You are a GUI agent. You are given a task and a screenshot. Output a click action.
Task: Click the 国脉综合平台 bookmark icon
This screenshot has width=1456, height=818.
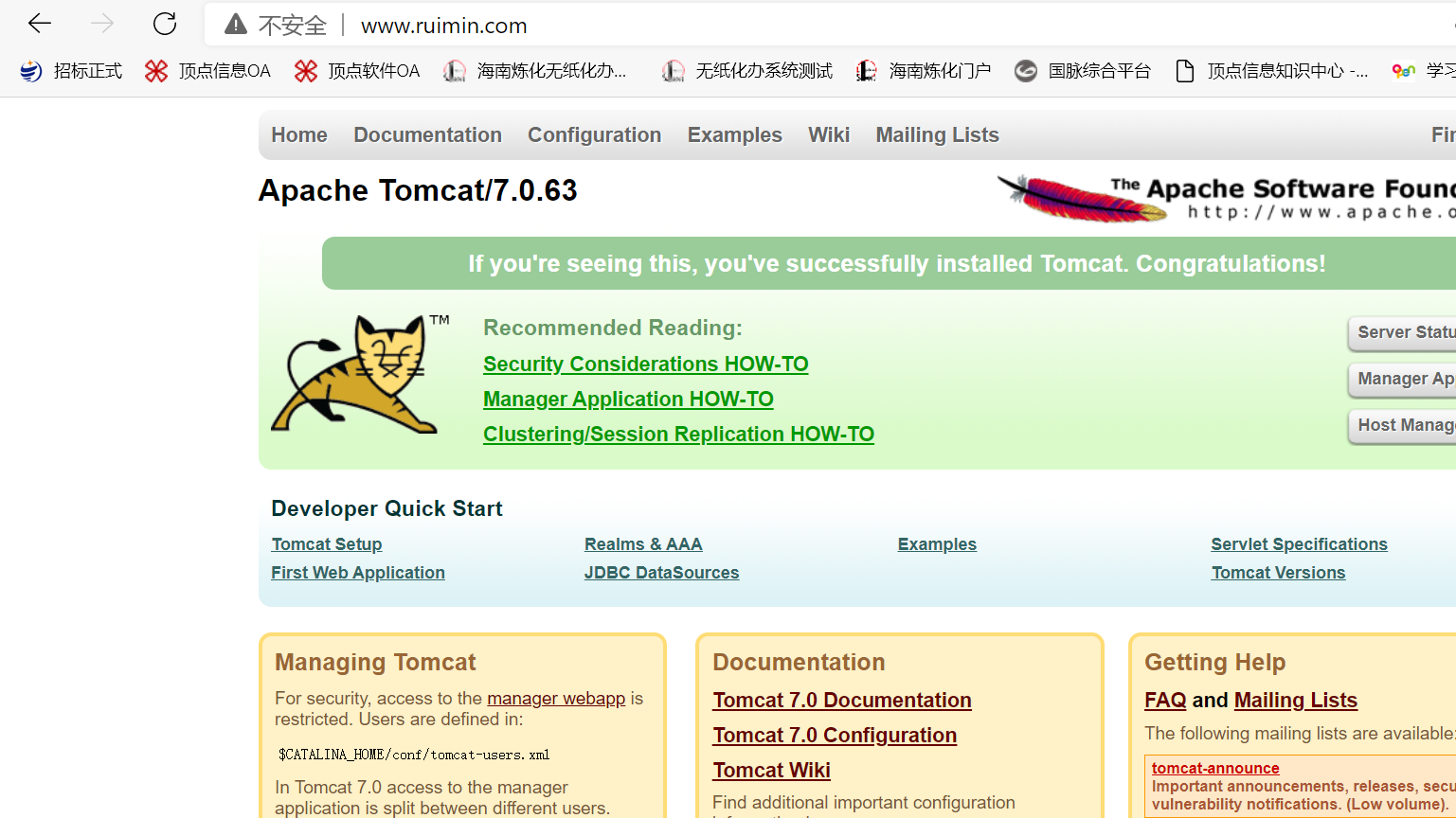coord(1026,71)
